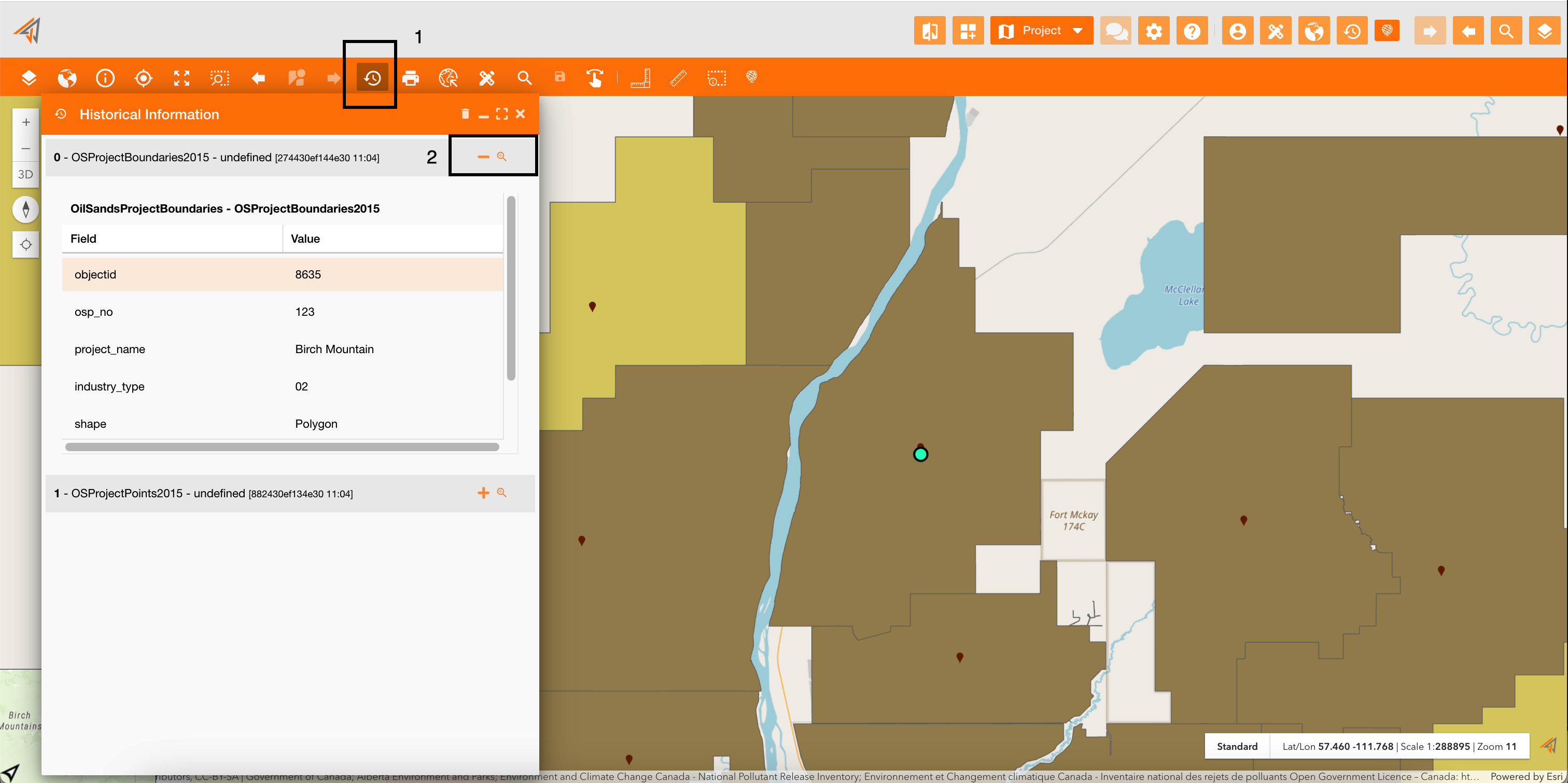Clear history with the trash icon
1568x783 pixels.
click(x=465, y=114)
